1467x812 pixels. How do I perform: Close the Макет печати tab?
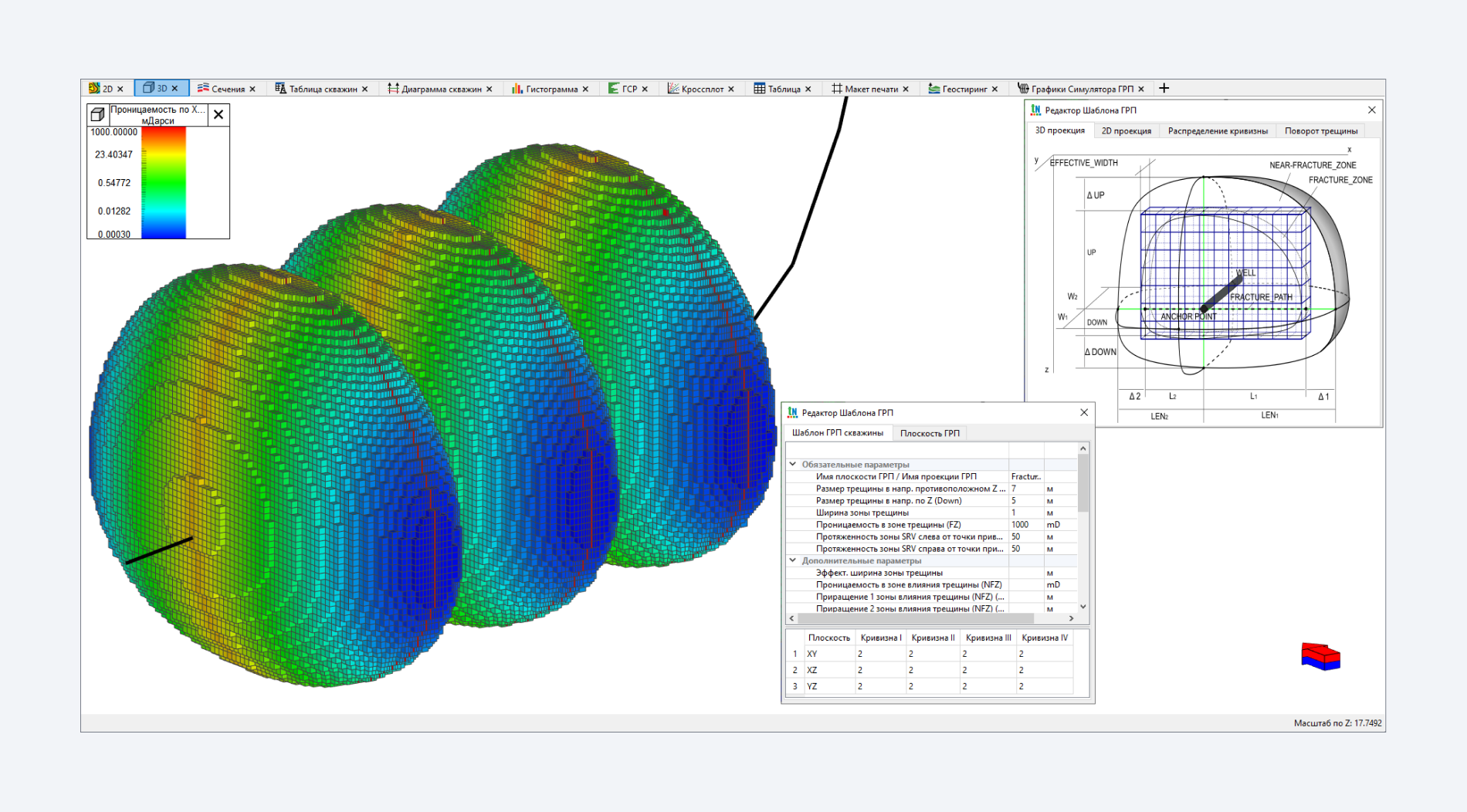tap(906, 89)
